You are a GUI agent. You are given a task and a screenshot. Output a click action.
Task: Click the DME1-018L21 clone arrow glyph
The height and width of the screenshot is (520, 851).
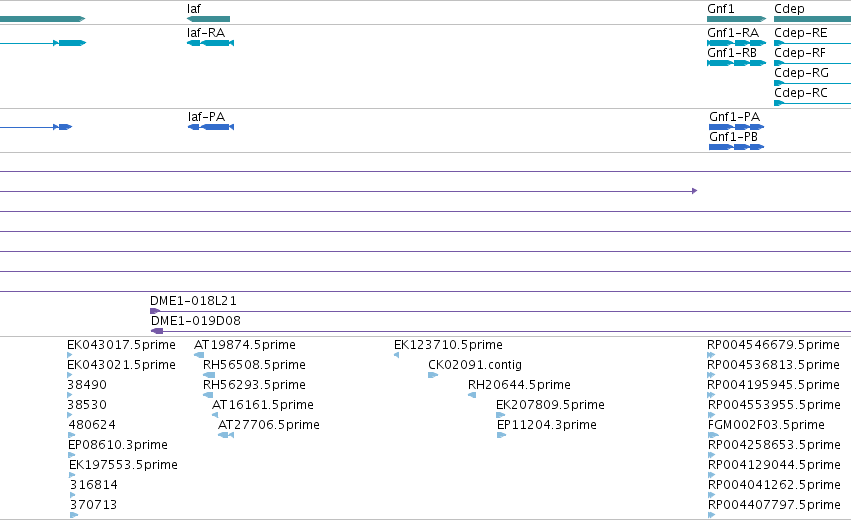(155, 311)
